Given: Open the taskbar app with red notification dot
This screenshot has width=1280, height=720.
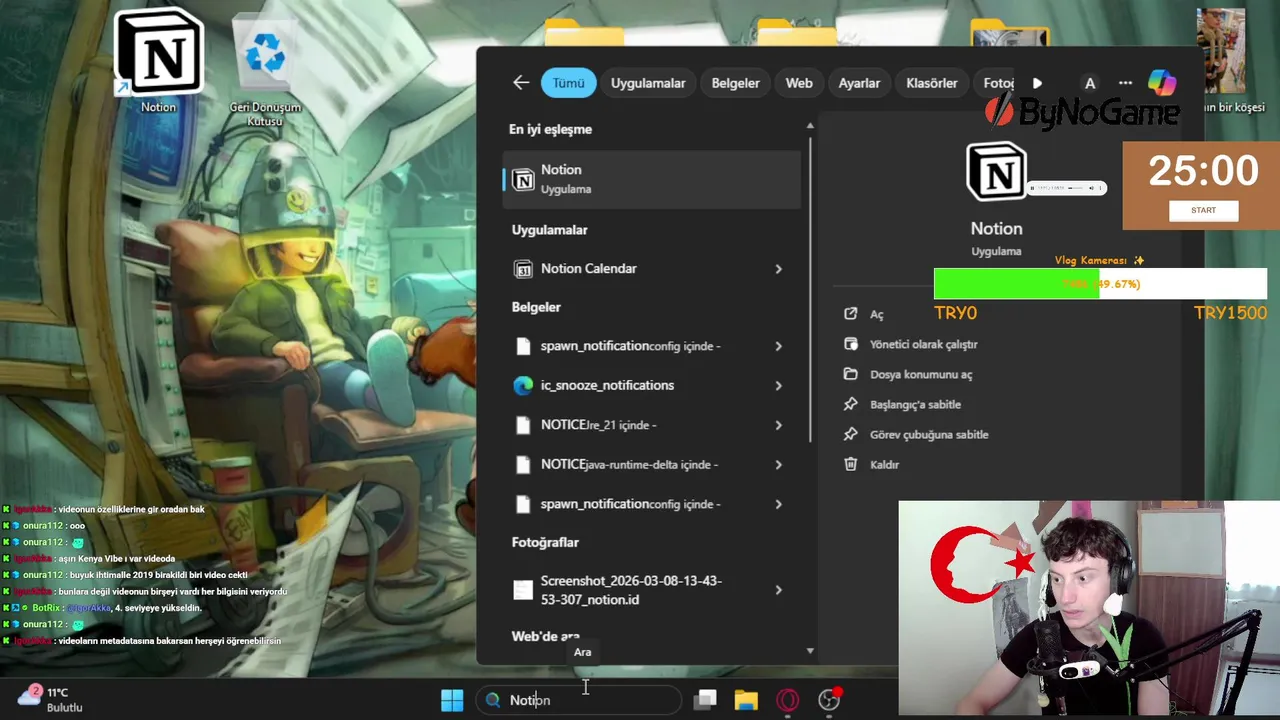Looking at the screenshot, I should click(829, 699).
